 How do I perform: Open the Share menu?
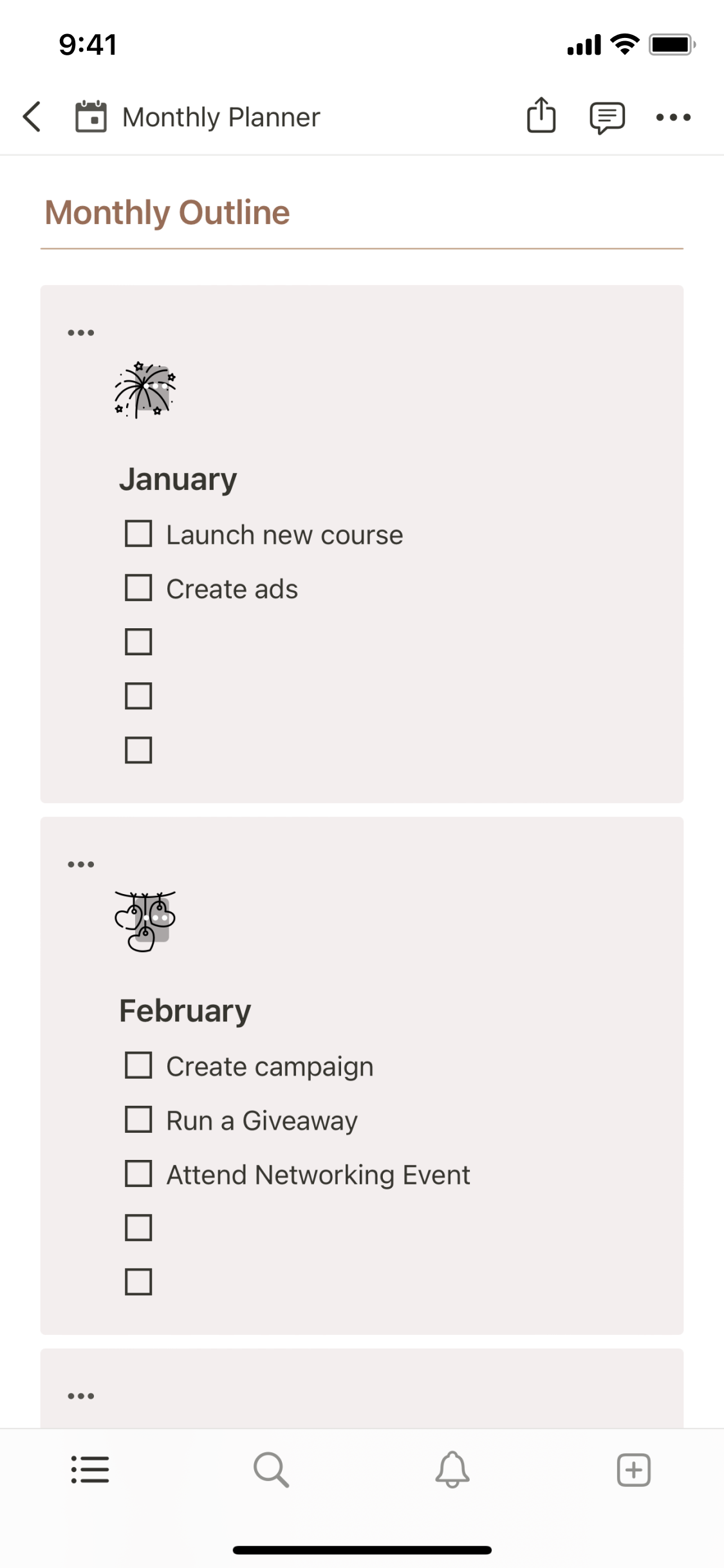point(541,117)
